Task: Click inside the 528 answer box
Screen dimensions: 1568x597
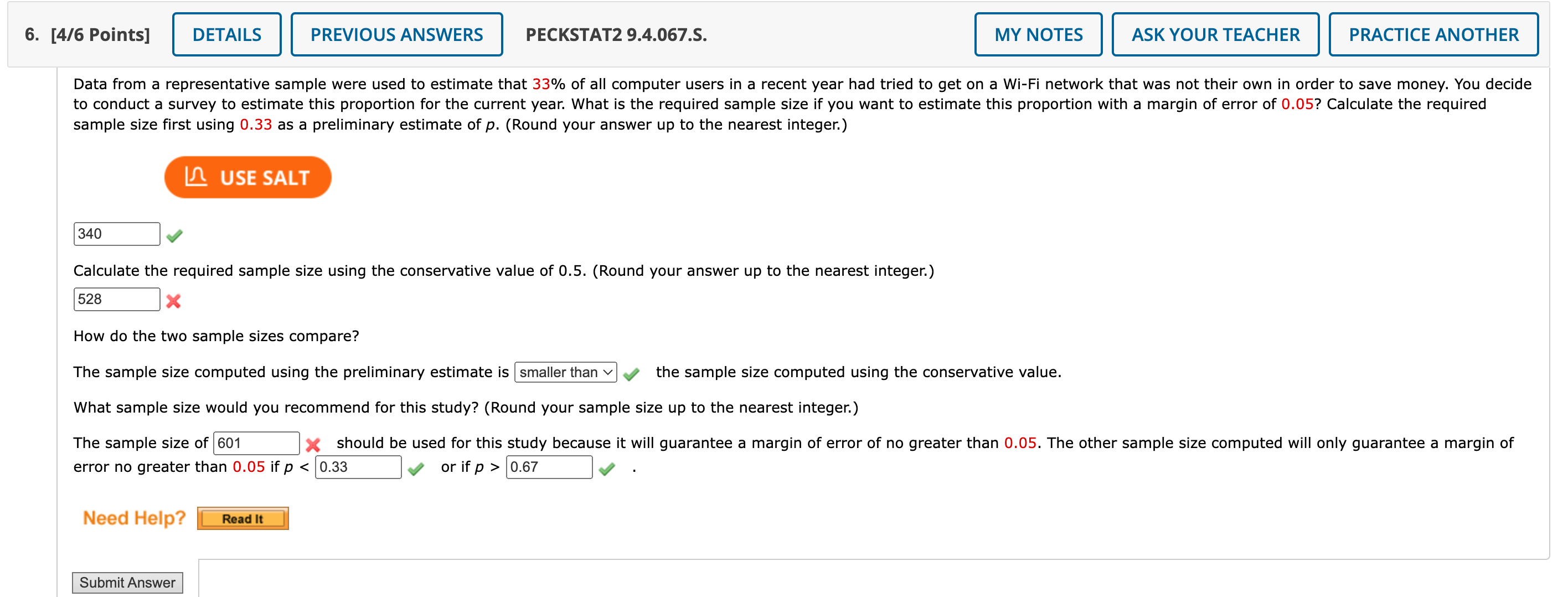Action: 116,299
